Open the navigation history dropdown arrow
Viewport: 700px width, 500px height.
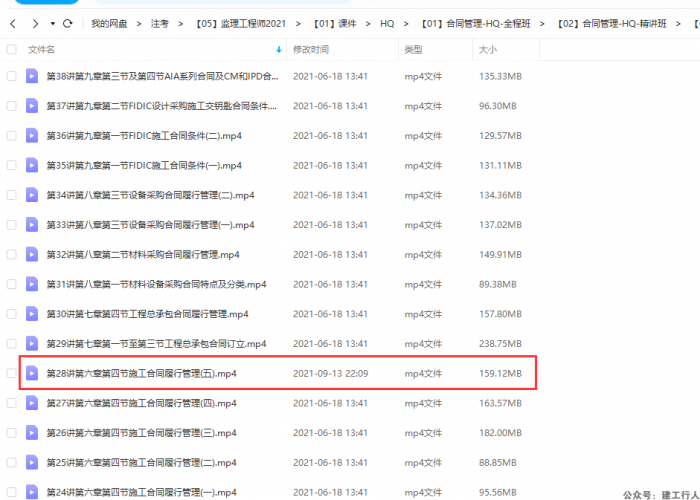pyautogui.click(x=53, y=24)
